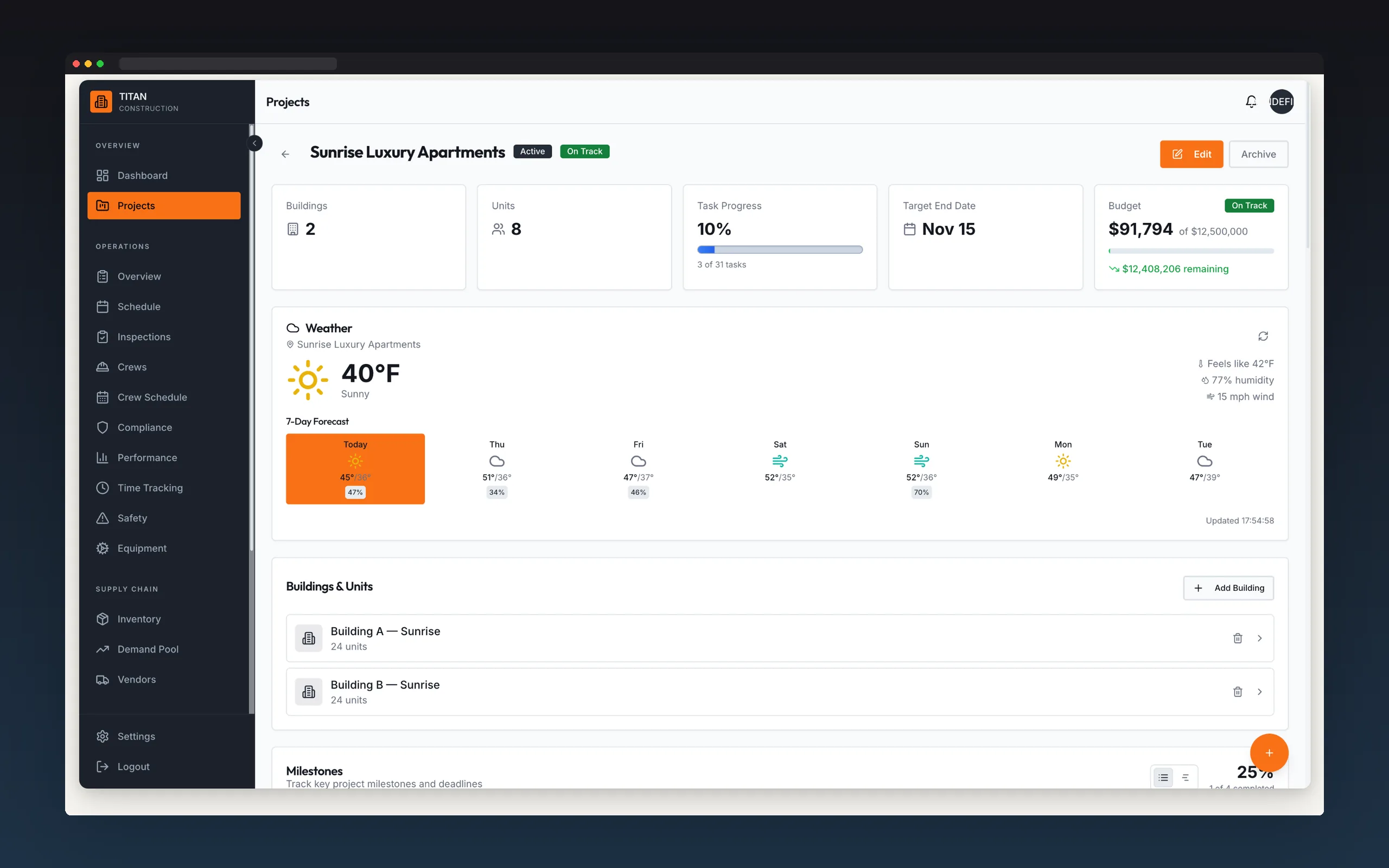Click the Add Building button

(x=1228, y=588)
